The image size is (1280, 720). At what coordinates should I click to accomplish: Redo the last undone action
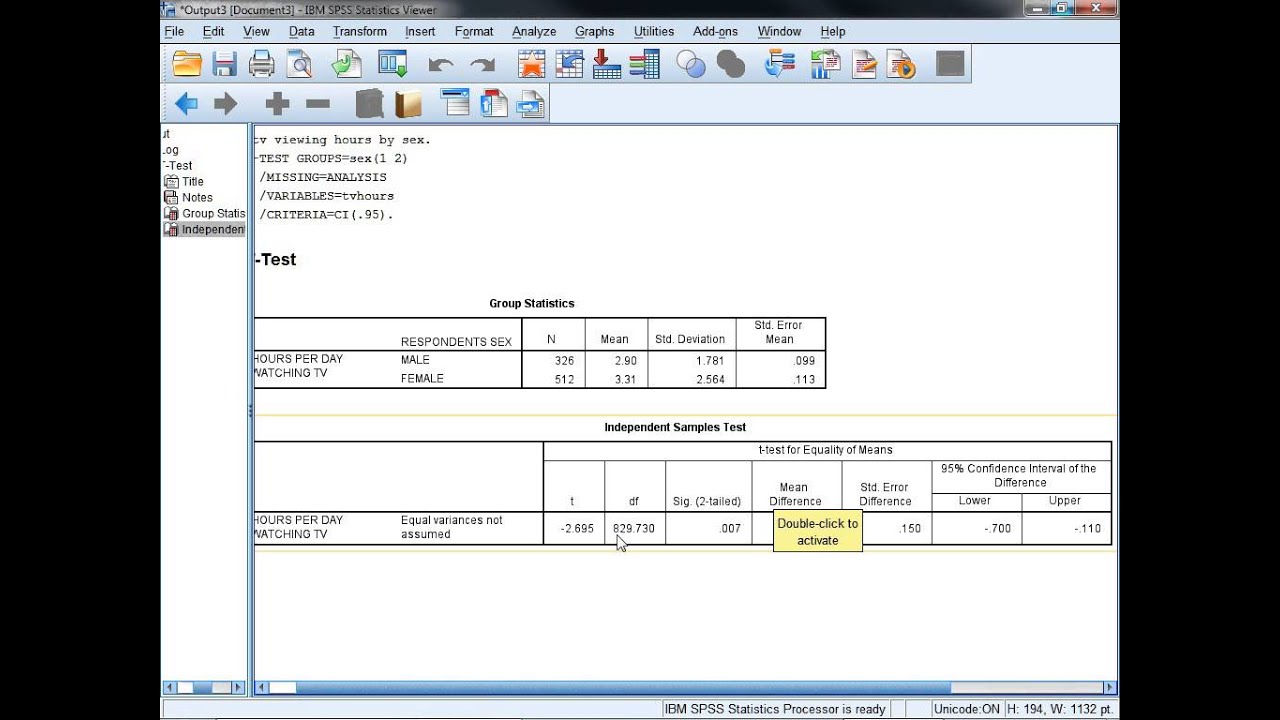pyautogui.click(x=483, y=66)
